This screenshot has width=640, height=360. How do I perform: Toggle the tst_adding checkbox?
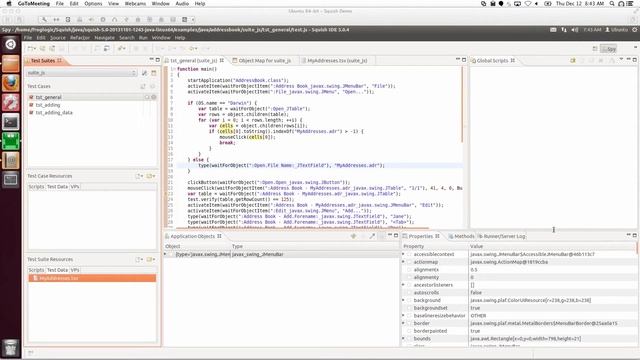coord(31,105)
